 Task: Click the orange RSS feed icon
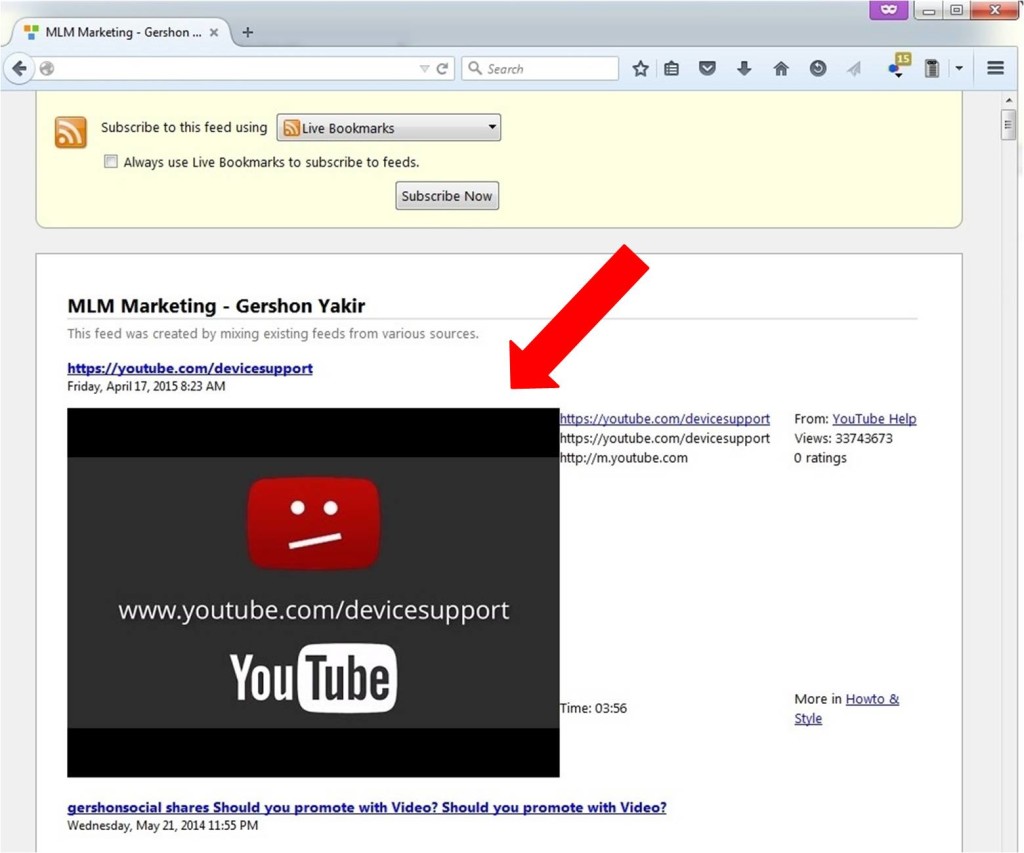tap(71, 133)
